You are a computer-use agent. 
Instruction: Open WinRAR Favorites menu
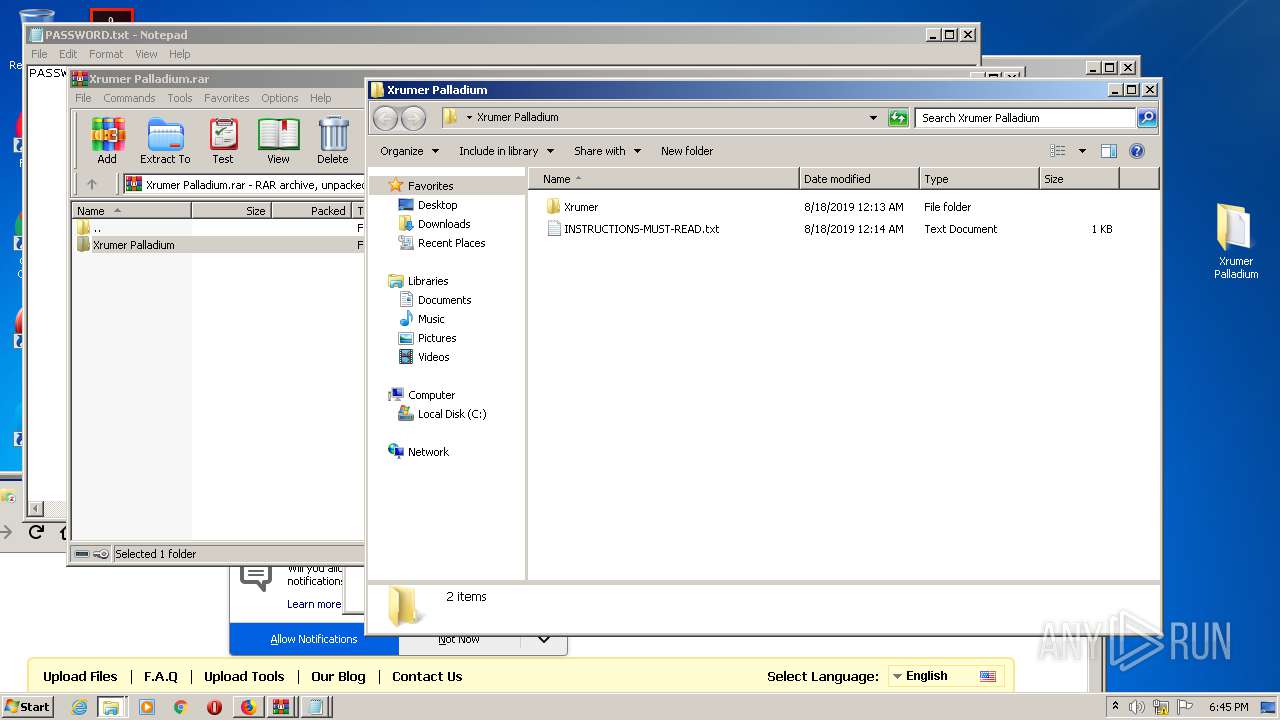[x=227, y=98]
